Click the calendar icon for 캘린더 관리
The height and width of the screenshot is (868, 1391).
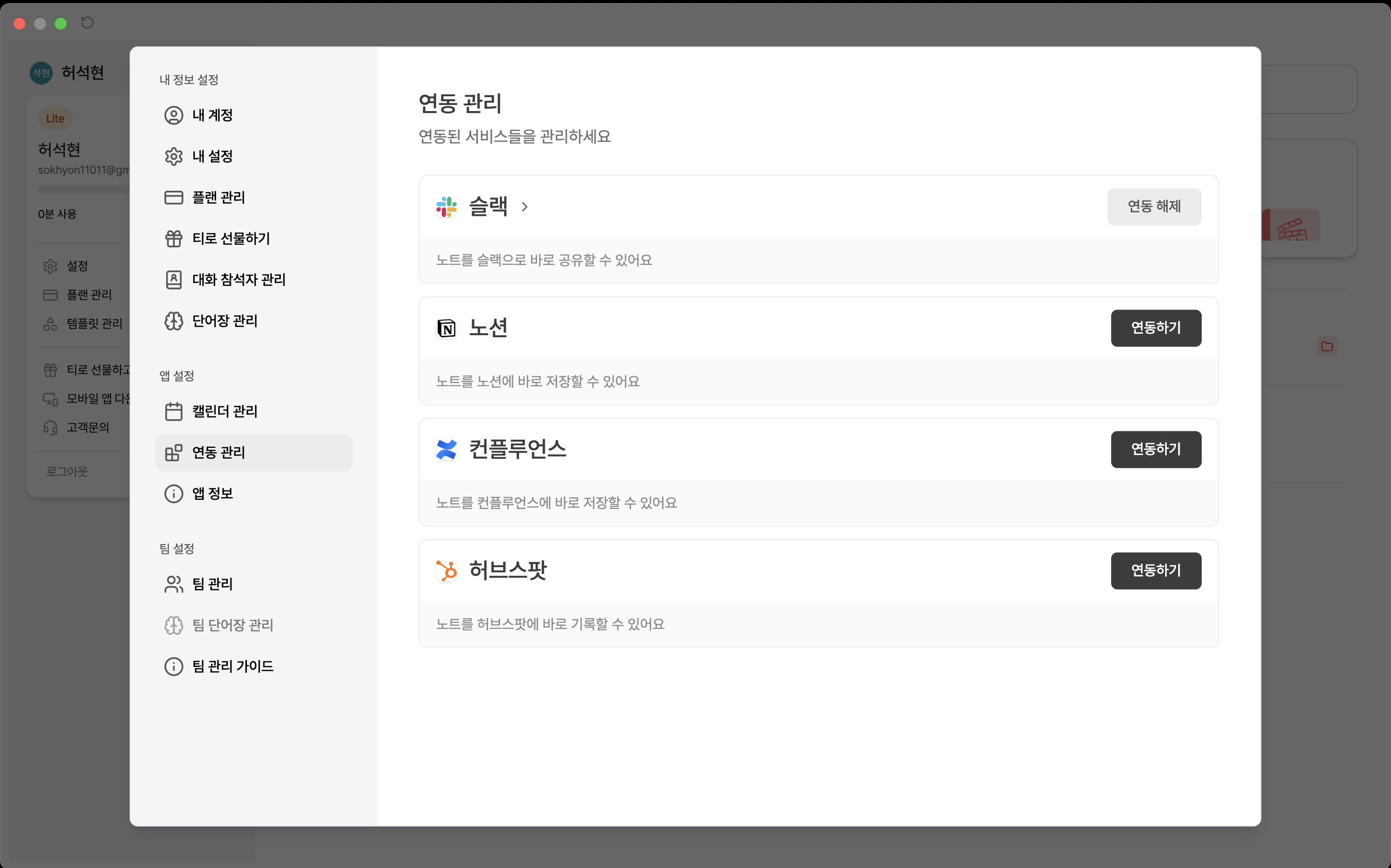(x=173, y=411)
